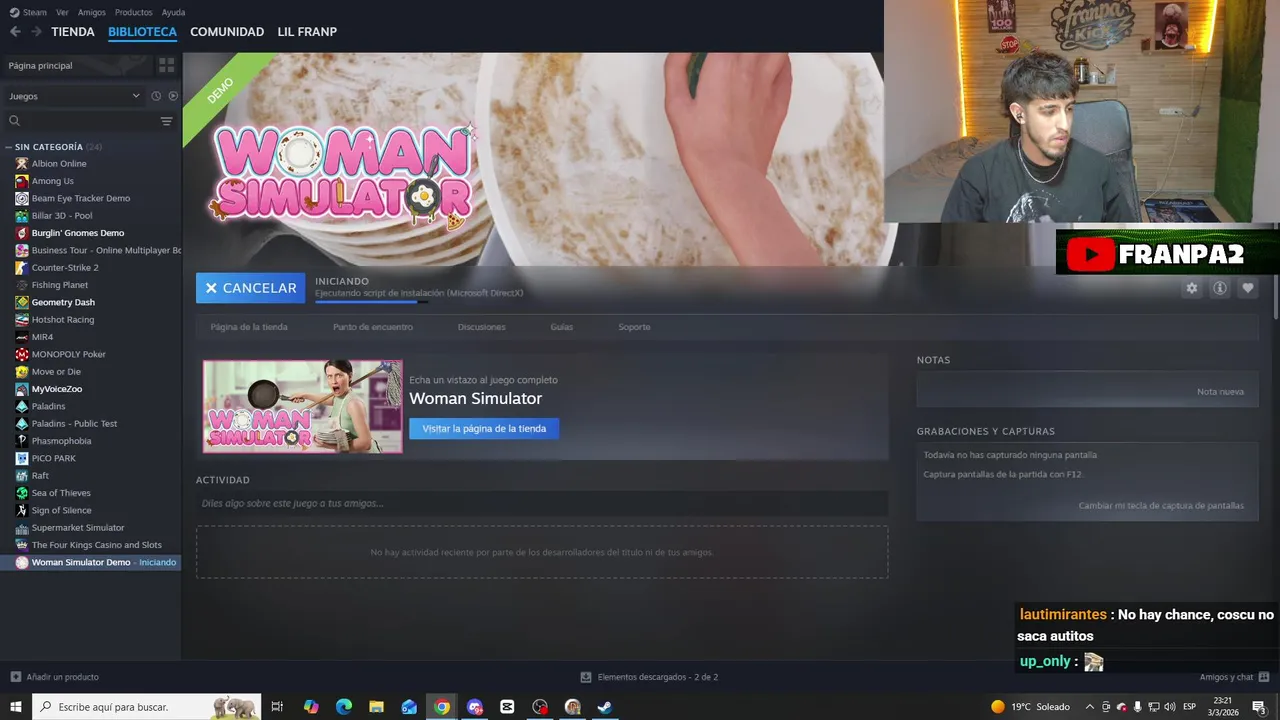Image resolution: width=1280 pixels, height=720 pixels.
Task: Open CapCut from the taskbar
Action: [x=507, y=707]
